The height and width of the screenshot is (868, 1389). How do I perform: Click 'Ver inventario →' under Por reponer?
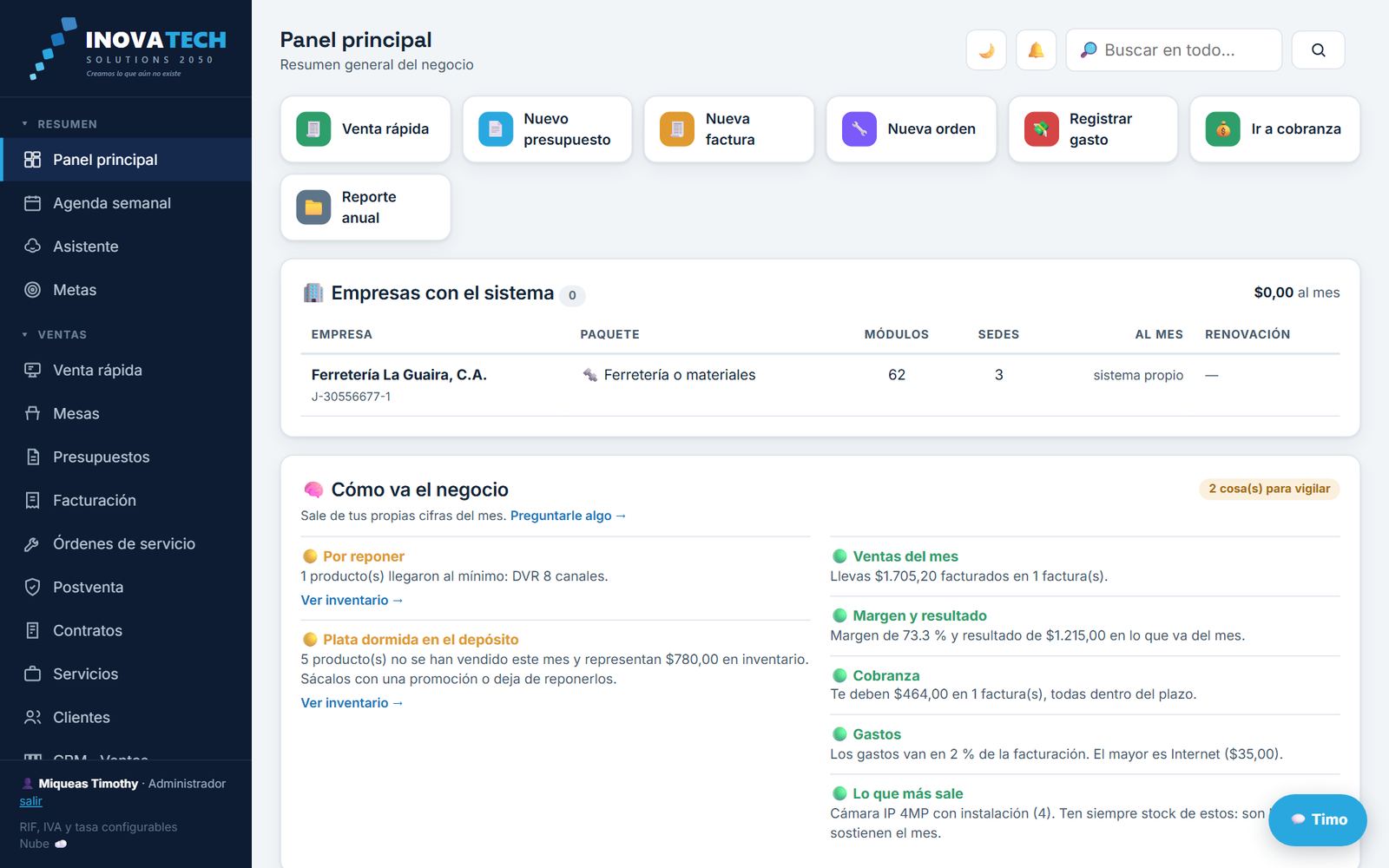pyautogui.click(x=352, y=600)
